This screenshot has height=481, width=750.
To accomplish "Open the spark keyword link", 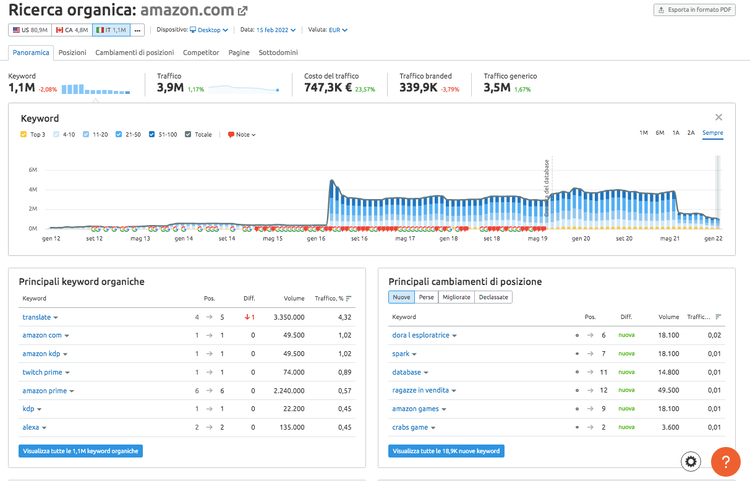I will click(401, 354).
